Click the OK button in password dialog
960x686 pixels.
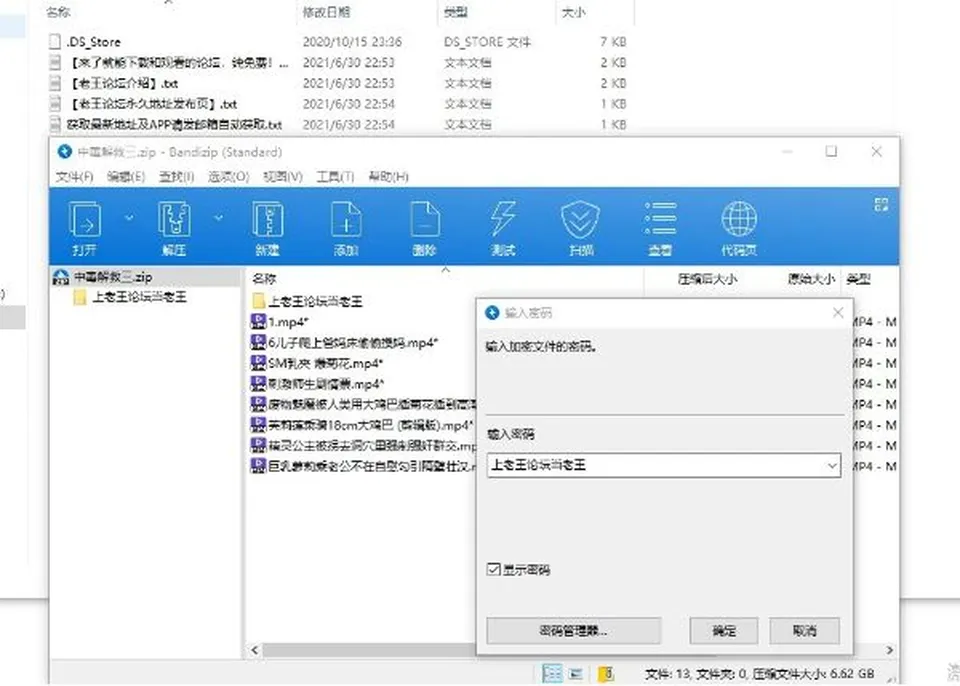click(724, 630)
